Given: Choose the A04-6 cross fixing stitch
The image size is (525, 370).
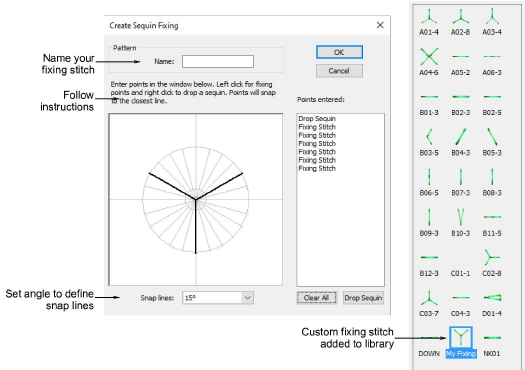Looking at the screenshot, I should [429, 62].
